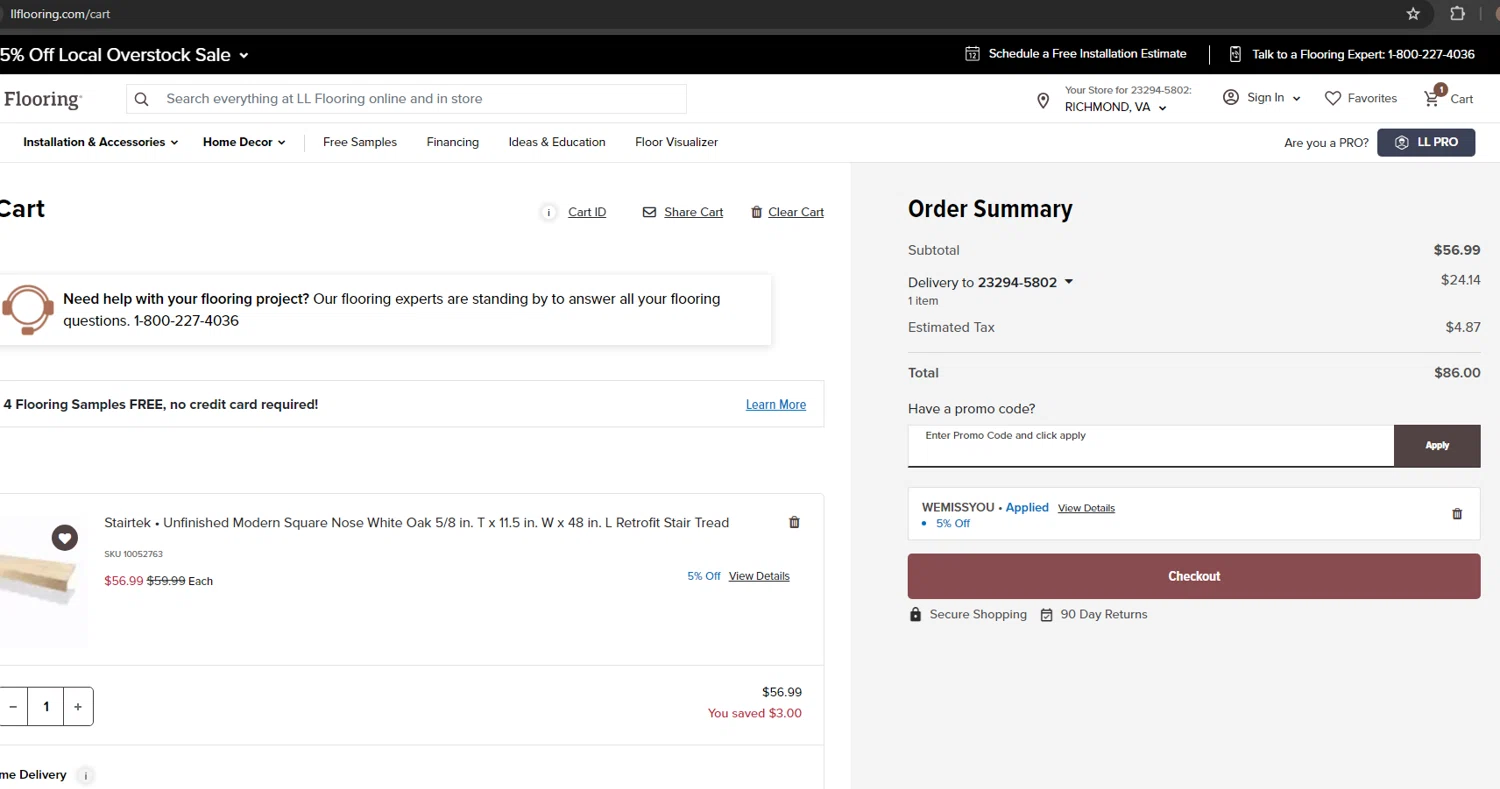Open the Cart ID link

click(x=587, y=212)
